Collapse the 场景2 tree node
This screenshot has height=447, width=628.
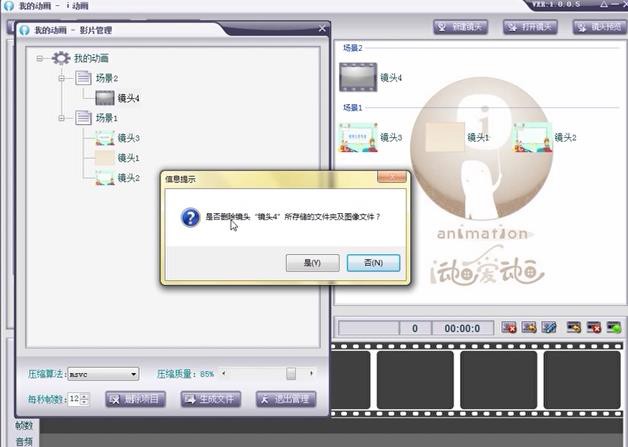point(61,78)
